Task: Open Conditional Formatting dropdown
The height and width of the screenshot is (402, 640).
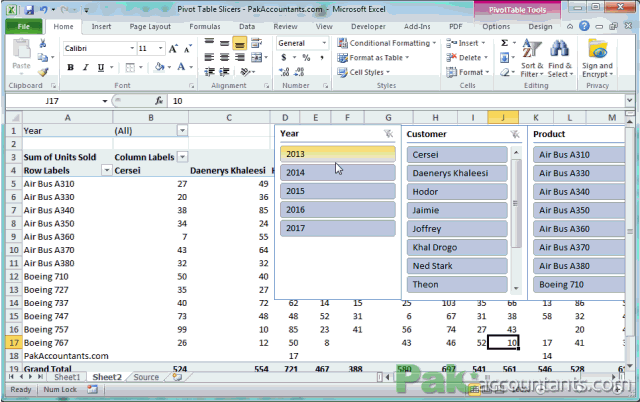Action: point(387,43)
